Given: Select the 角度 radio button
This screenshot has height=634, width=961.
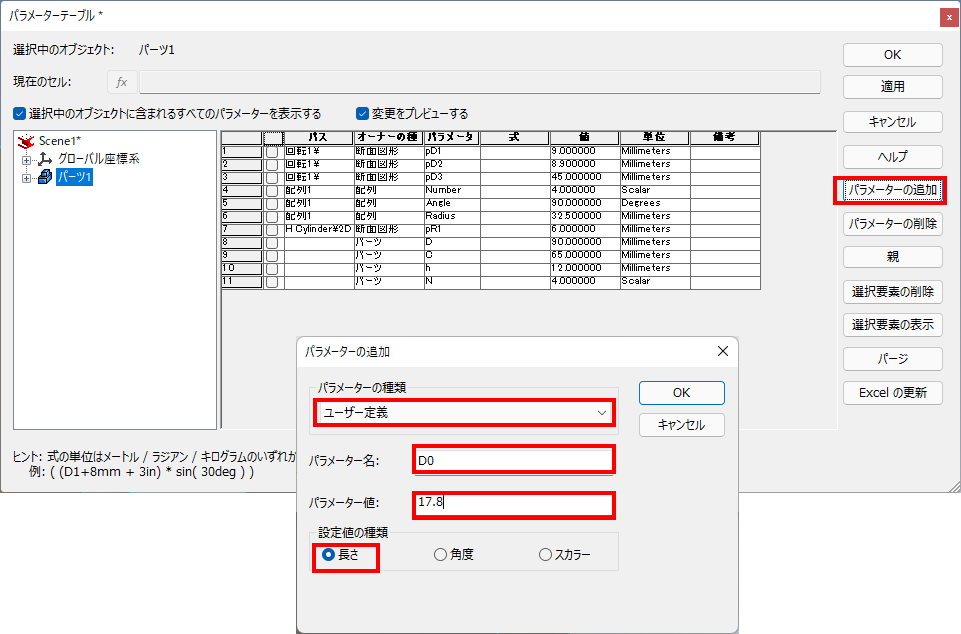Looking at the screenshot, I should pyautogui.click(x=440, y=555).
